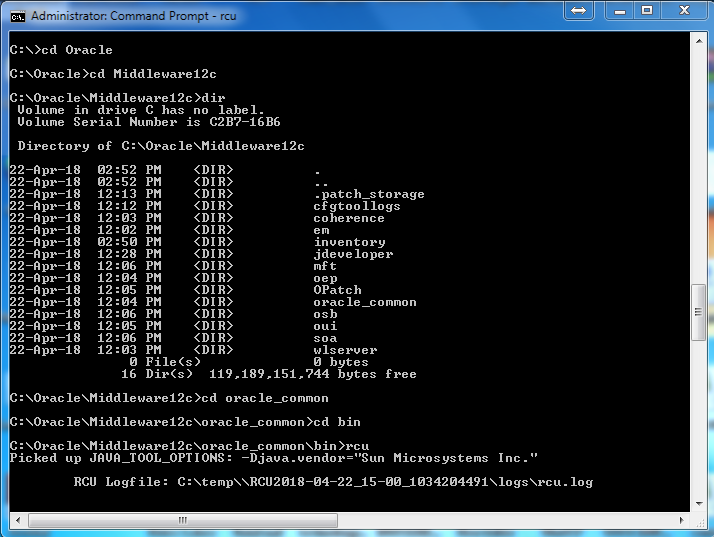This screenshot has width=714, height=537.
Task: Click 'oracle_common' in the directory listing
Action: click(x=365, y=302)
